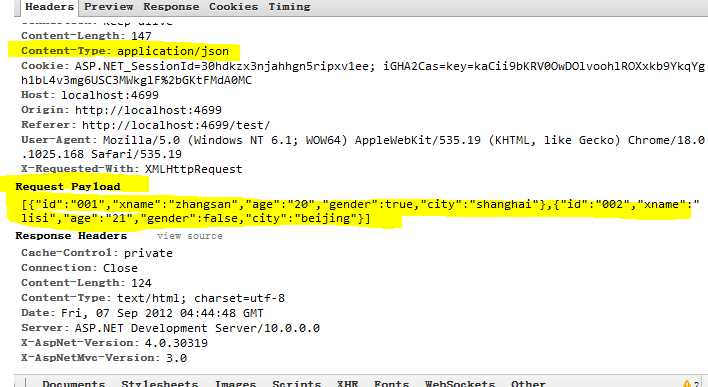The height and width of the screenshot is (387, 708).
Task: Open the Preview tab
Action: point(108,7)
